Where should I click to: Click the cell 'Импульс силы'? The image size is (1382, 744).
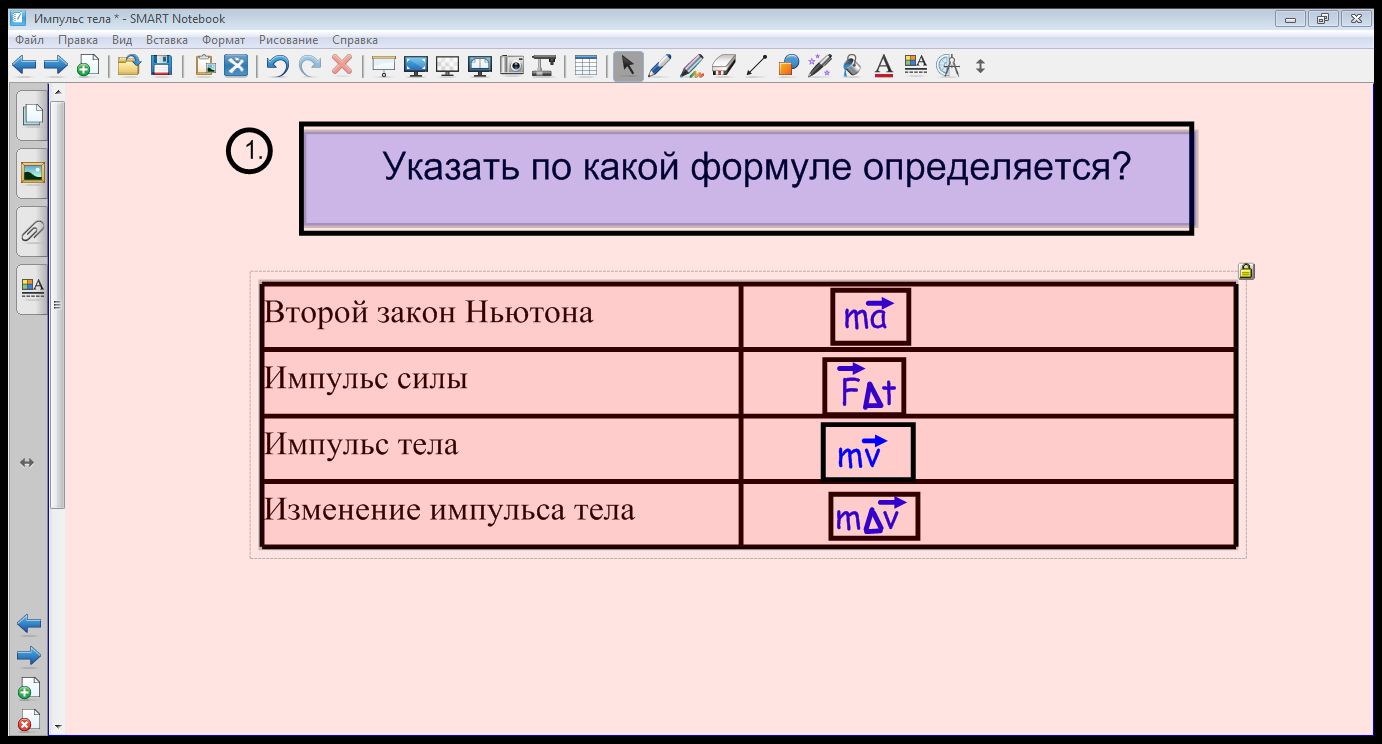(x=501, y=382)
